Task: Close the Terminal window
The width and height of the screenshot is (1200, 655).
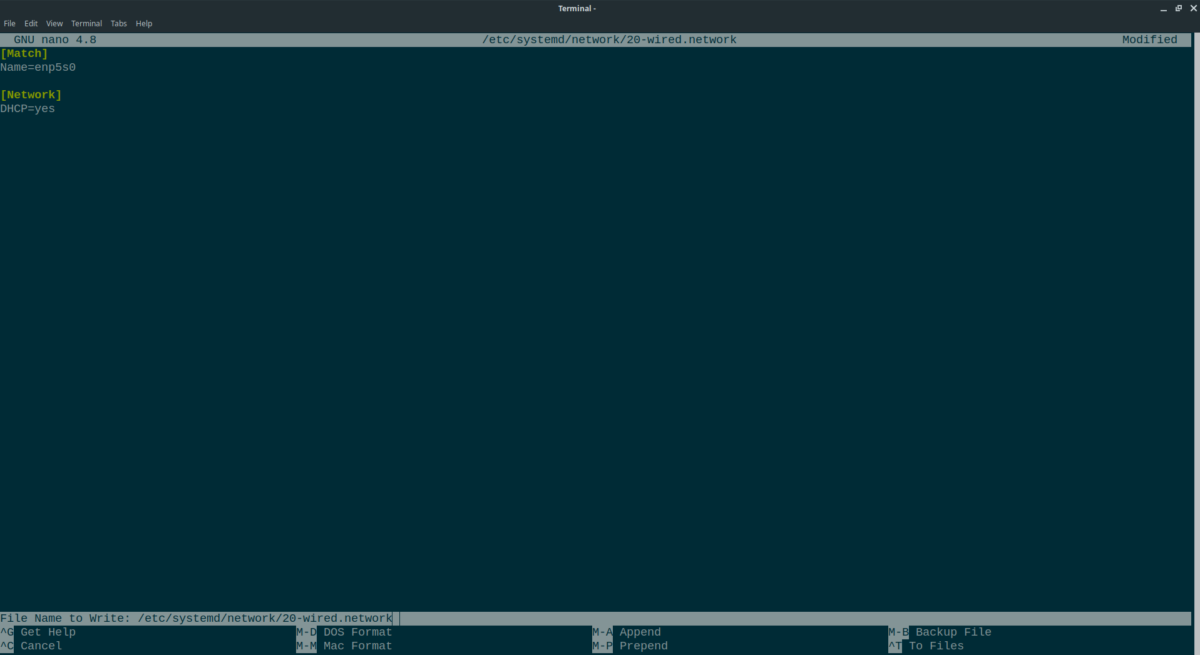Action: pos(1192,8)
